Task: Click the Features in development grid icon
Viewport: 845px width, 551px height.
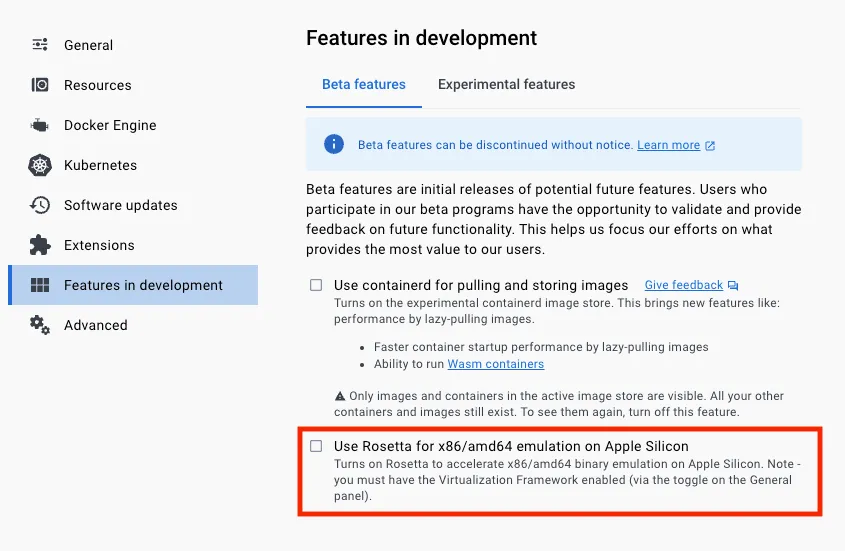Action: tap(40, 285)
